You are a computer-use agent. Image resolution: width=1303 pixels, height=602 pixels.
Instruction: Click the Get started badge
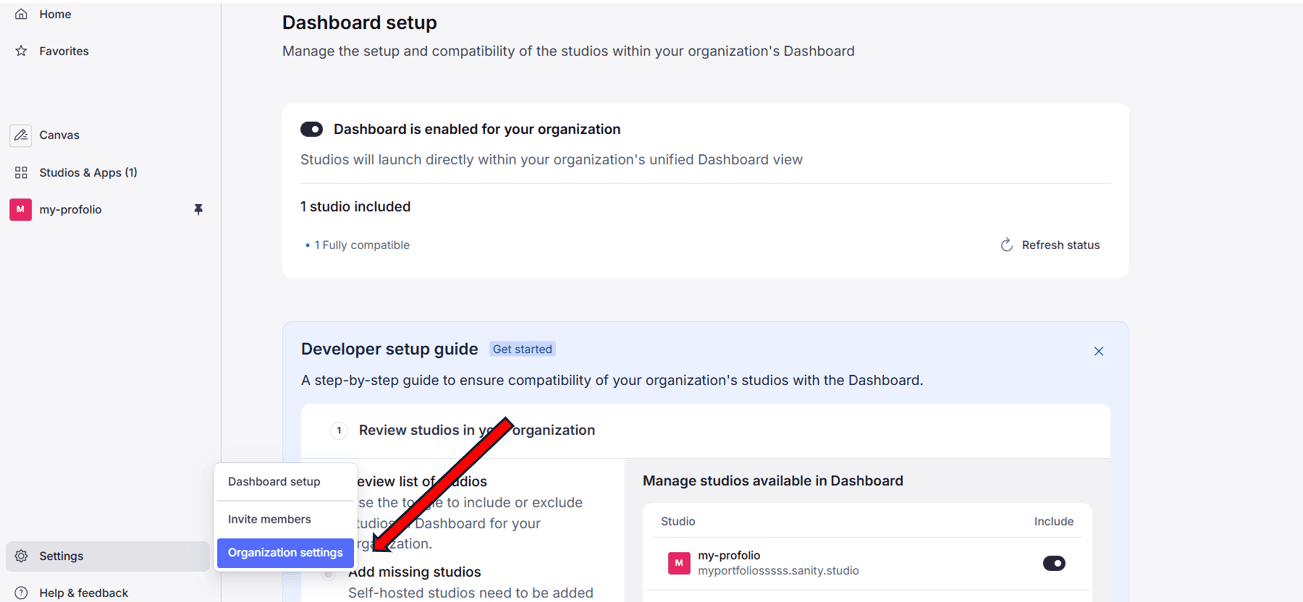click(522, 348)
